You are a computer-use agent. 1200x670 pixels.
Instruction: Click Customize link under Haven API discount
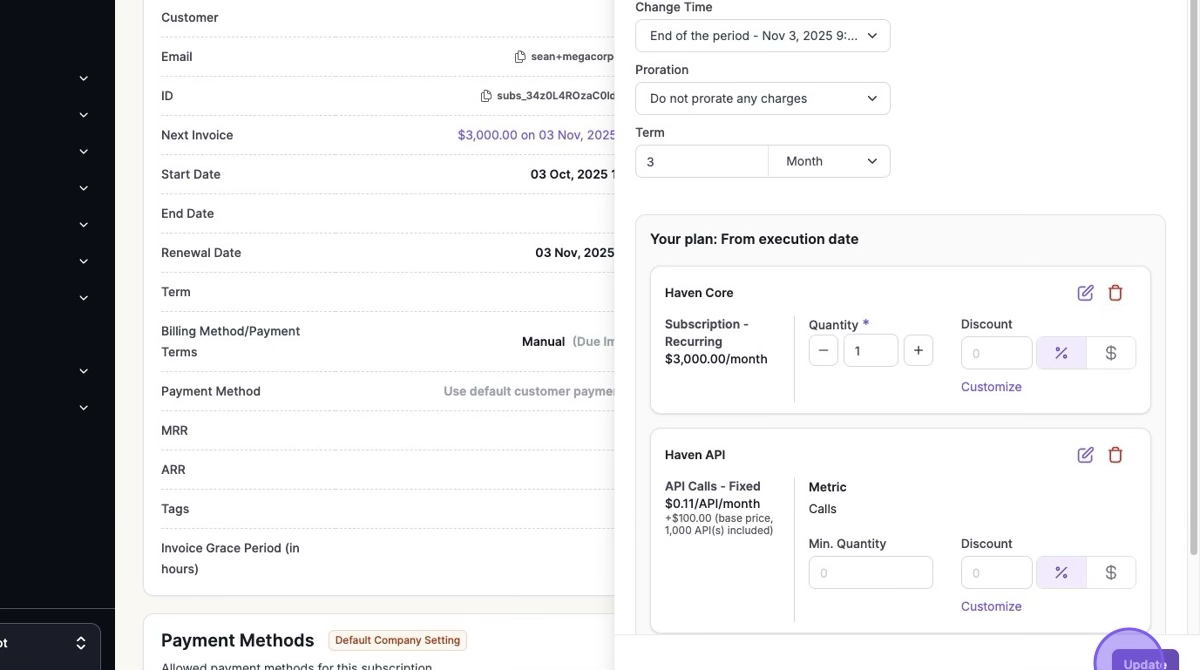coord(991,607)
